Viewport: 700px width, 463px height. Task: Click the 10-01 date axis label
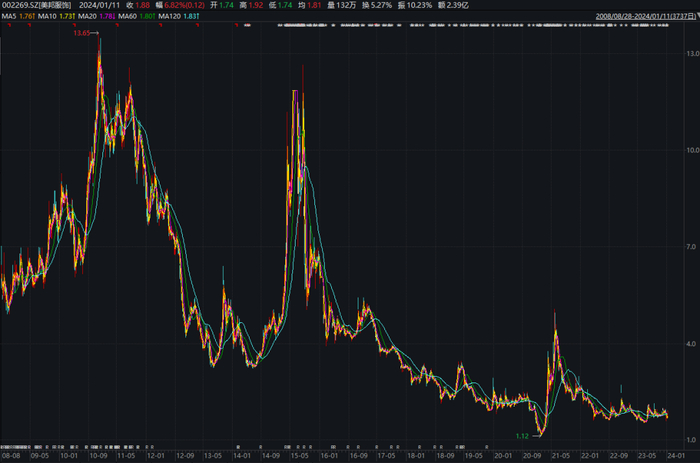pyautogui.click(x=69, y=456)
